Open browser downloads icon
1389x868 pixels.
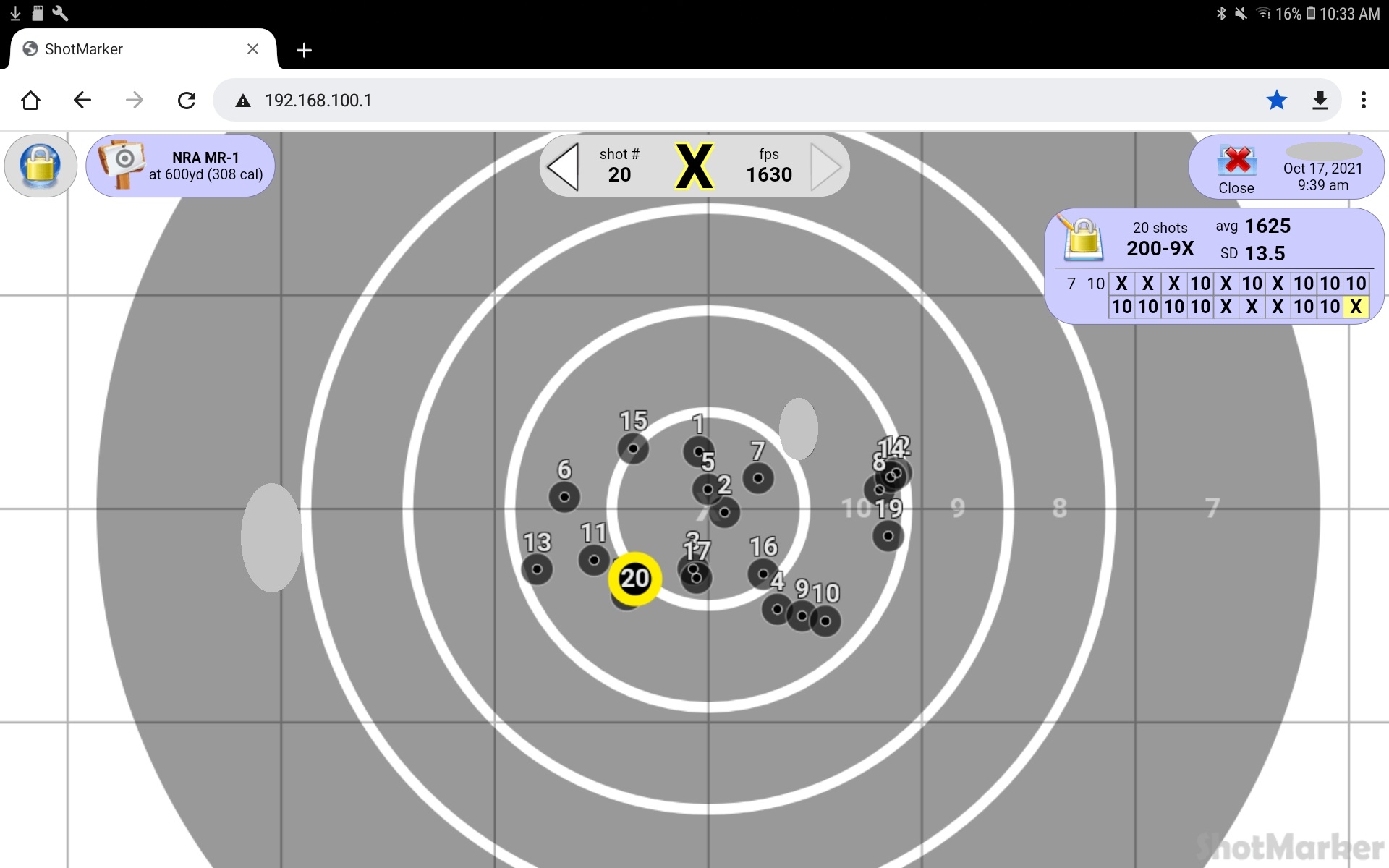click(1320, 100)
